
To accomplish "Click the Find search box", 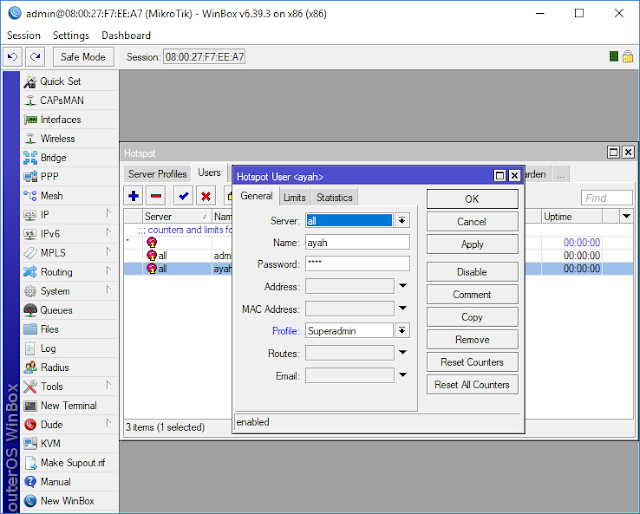I will (607, 198).
